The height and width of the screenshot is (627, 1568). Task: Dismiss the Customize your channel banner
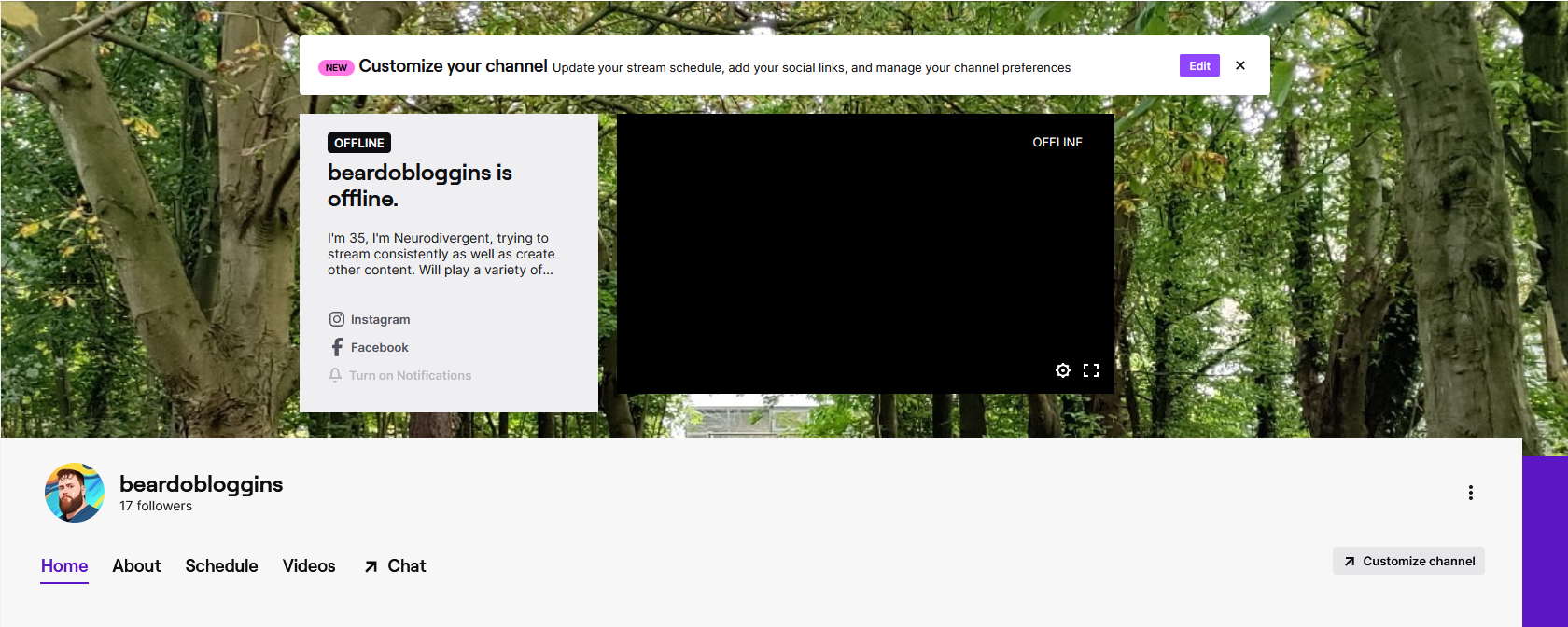[x=1240, y=65]
